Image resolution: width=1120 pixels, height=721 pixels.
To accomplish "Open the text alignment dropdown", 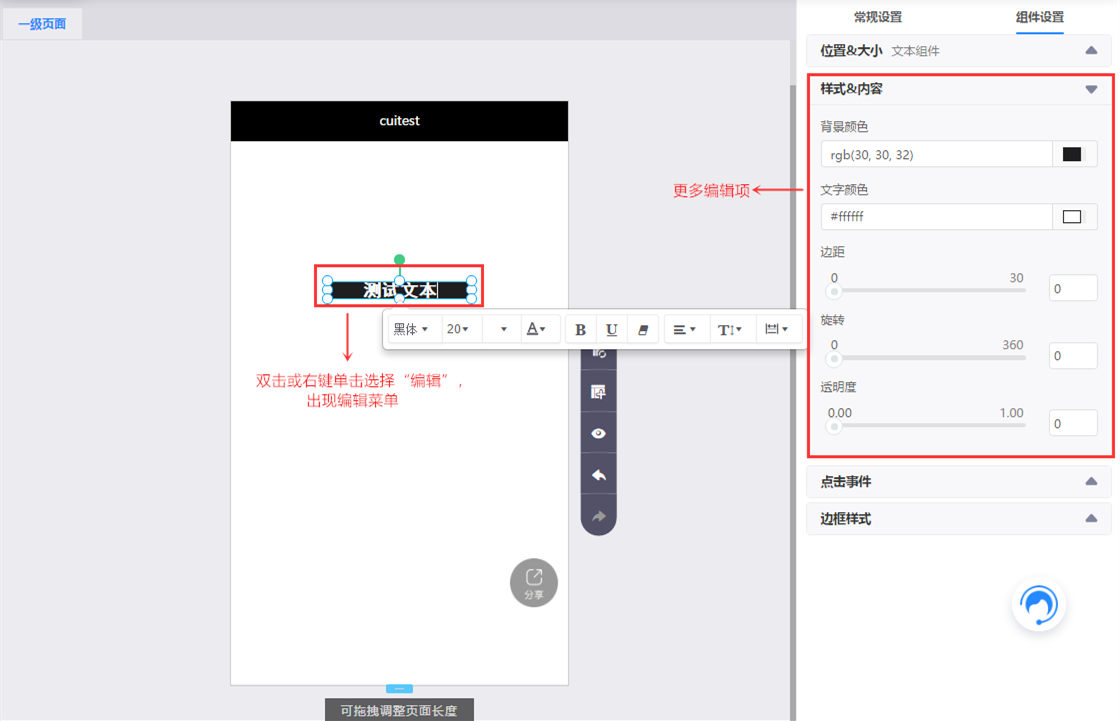I will [x=684, y=329].
